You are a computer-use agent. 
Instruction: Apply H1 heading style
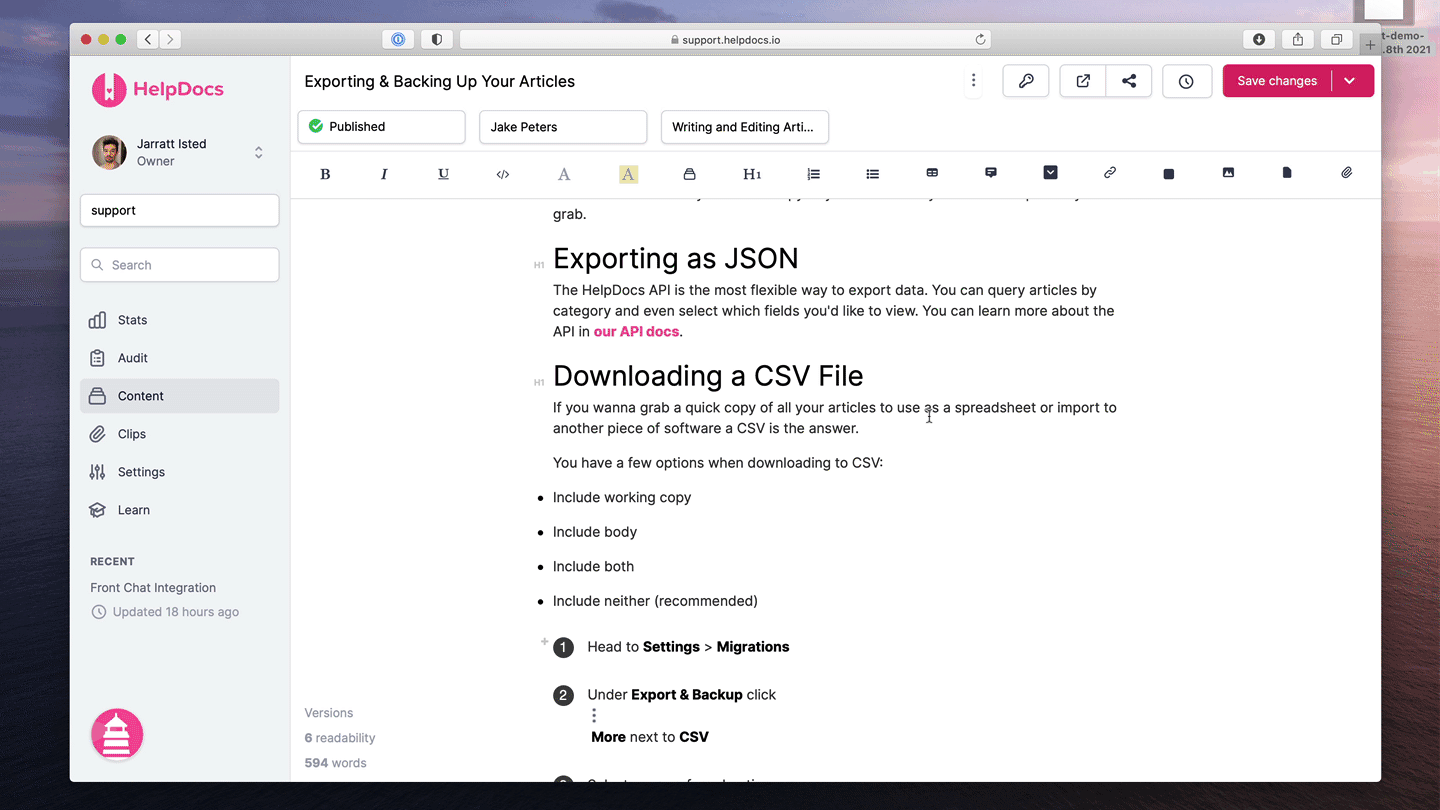point(752,174)
